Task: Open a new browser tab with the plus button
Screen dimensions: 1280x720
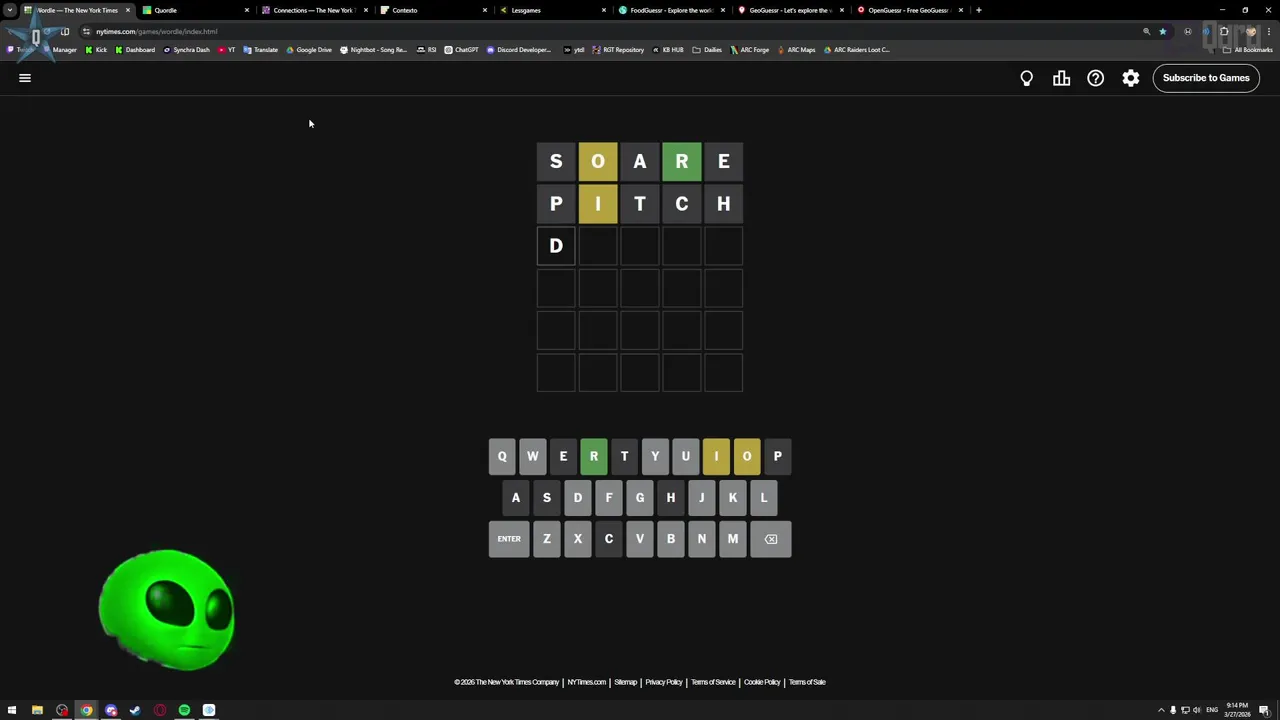Action: click(x=978, y=10)
